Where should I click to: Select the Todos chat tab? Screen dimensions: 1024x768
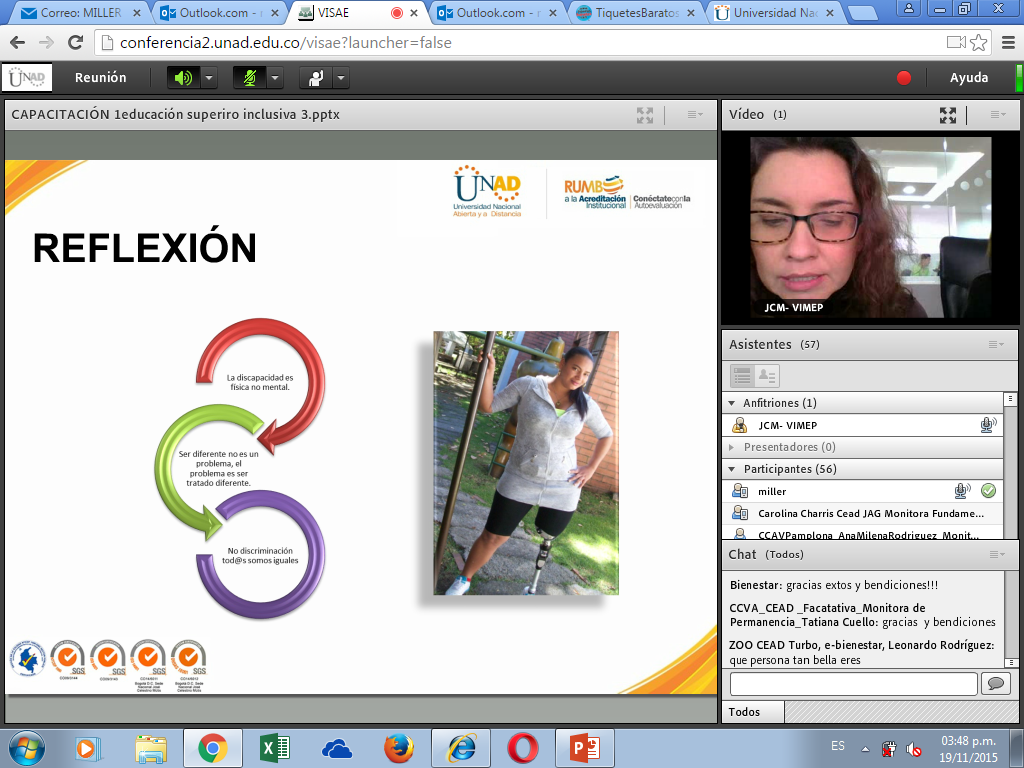(x=745, y=712)
